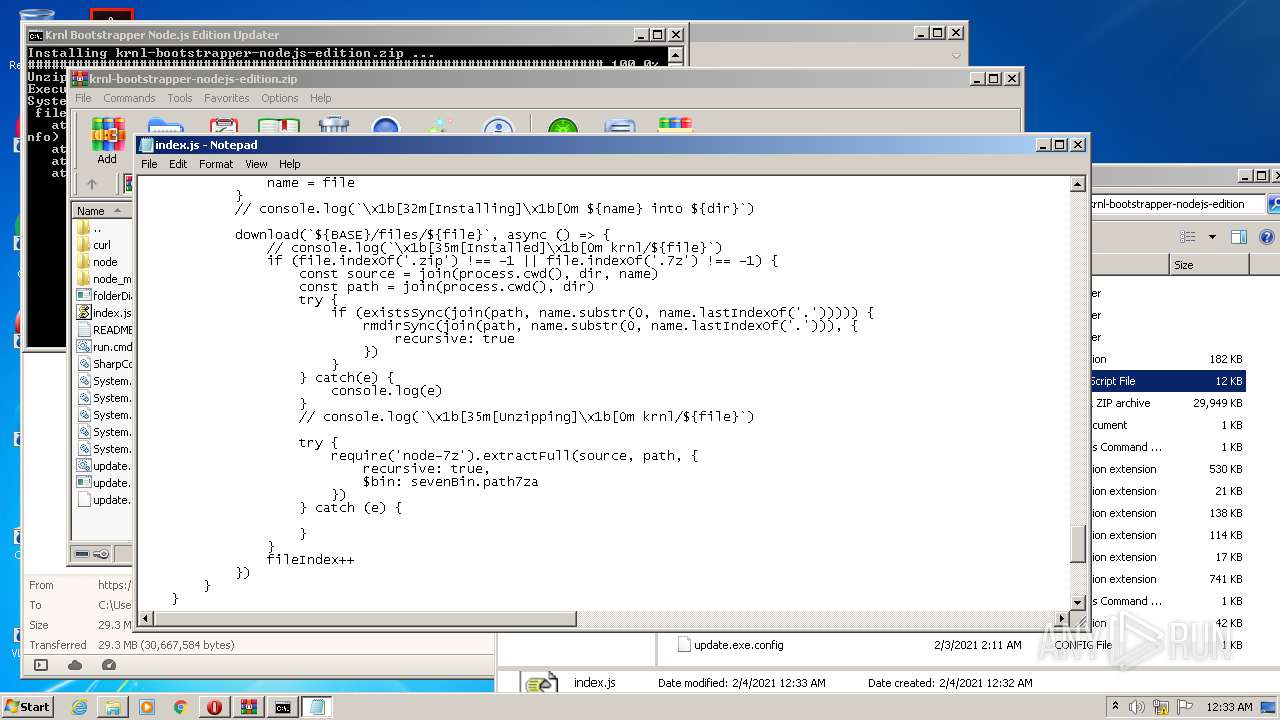Open Windows Media Player from taskbar
The width and height of the screenshot is (1280, 720).
click(147, 707)
